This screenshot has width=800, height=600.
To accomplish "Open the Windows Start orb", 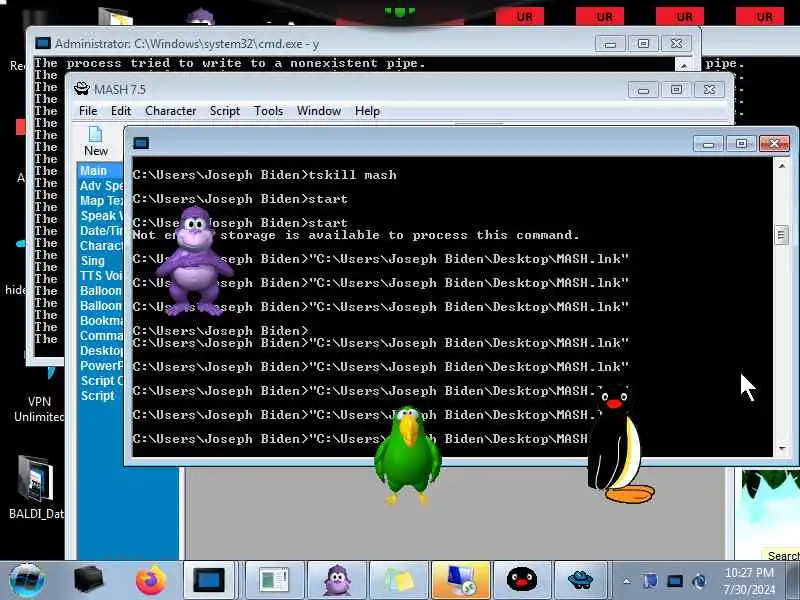I will [27, 580].
